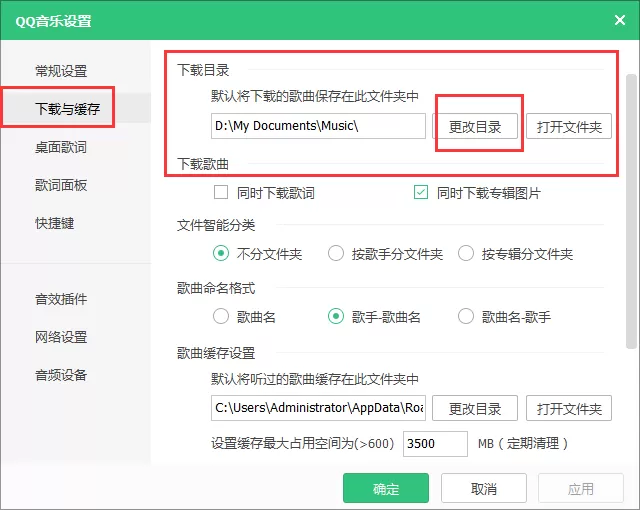Uncheck 同时下载专辑图片 checkbox
Image resolution: width=640 pixels, height=510 pixels.
coord(421,192)
